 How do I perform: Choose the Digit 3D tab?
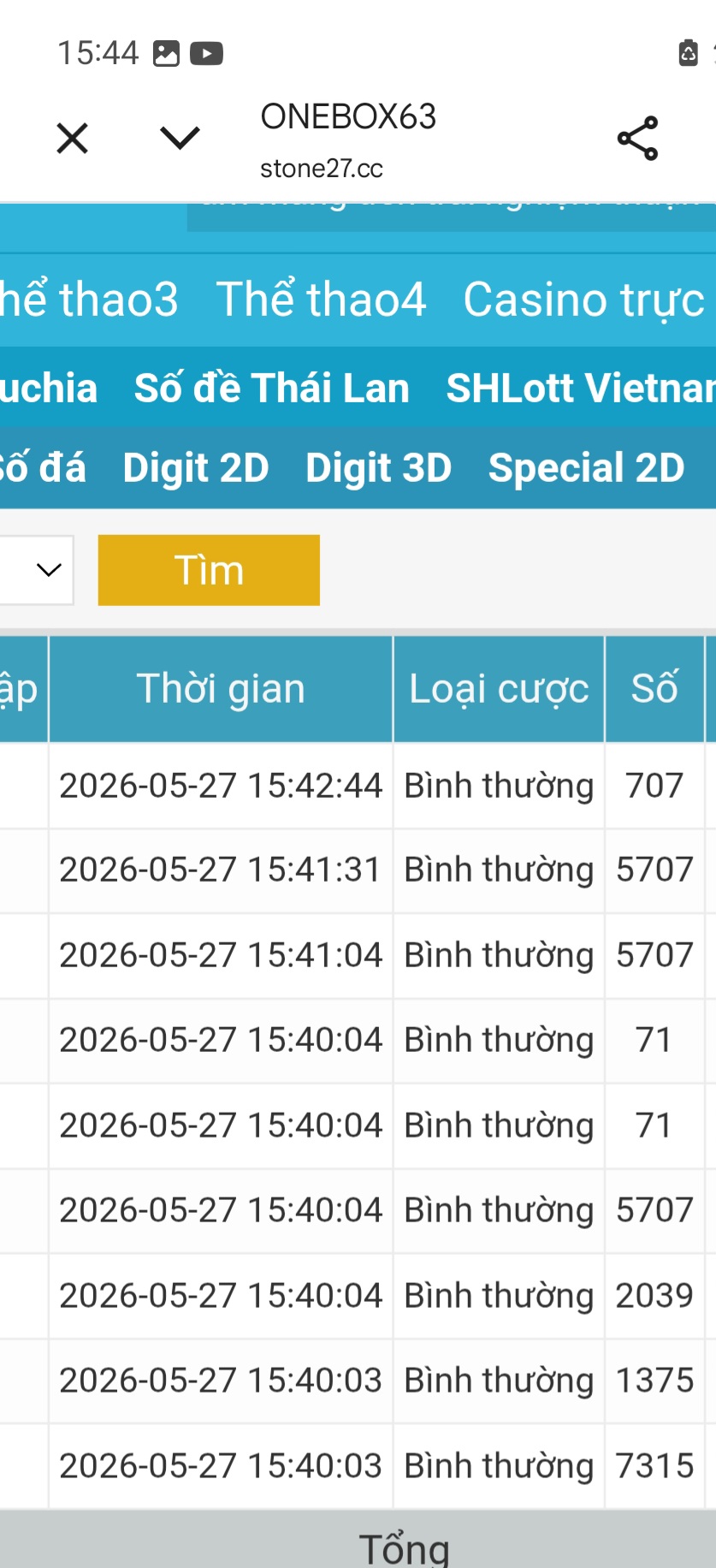(x=379, y=468)
